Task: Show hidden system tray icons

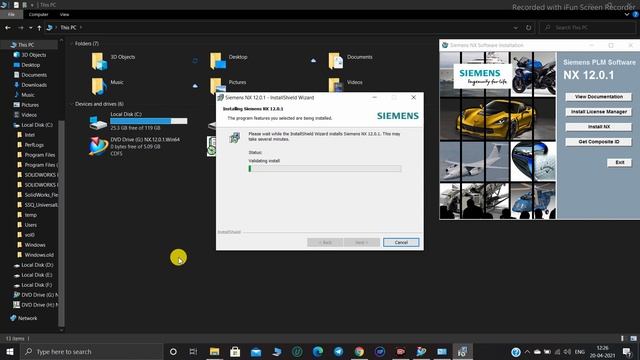Action: click(527, 351)
